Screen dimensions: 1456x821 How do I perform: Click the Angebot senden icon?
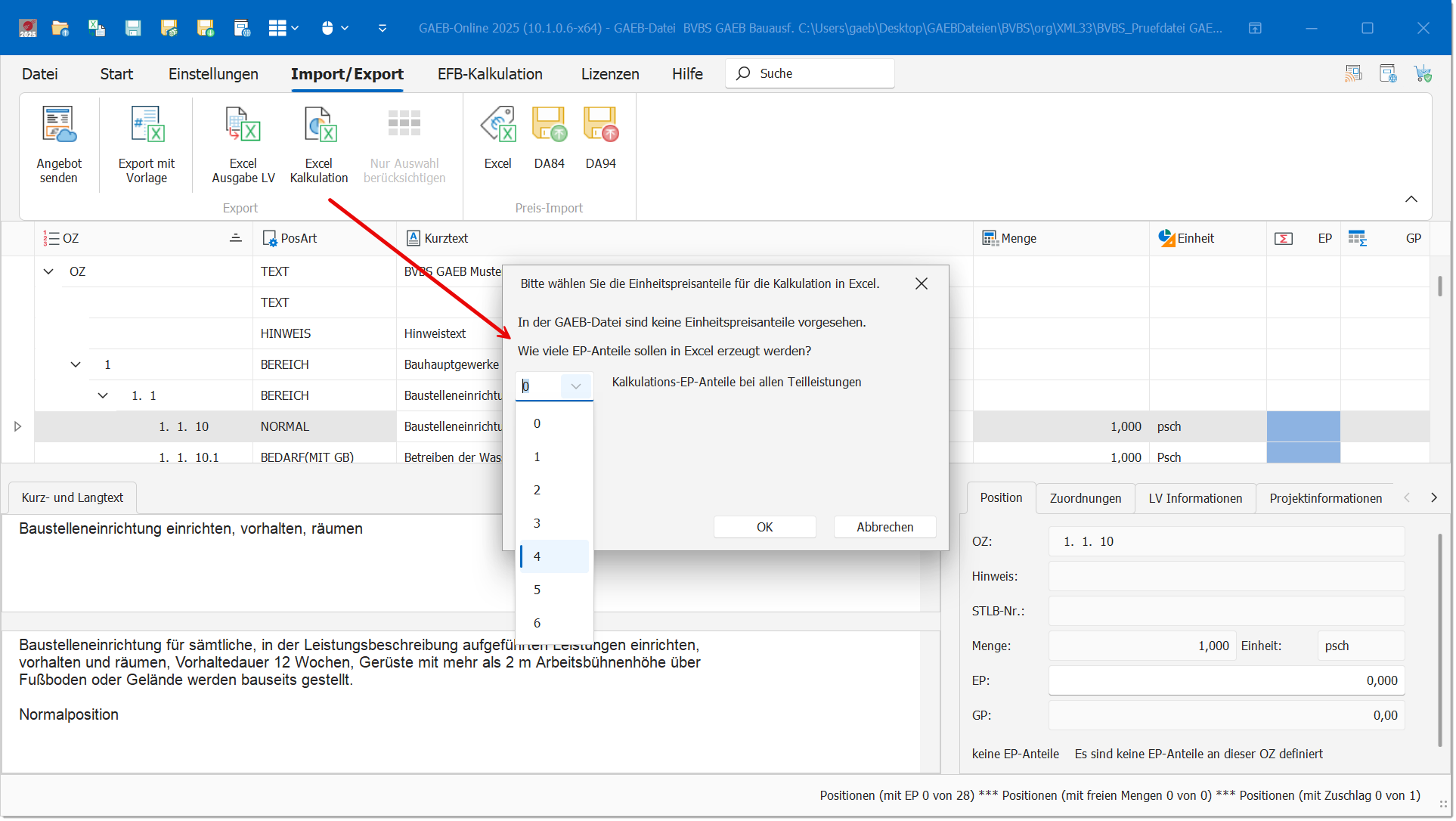click(x=59, y=125)
